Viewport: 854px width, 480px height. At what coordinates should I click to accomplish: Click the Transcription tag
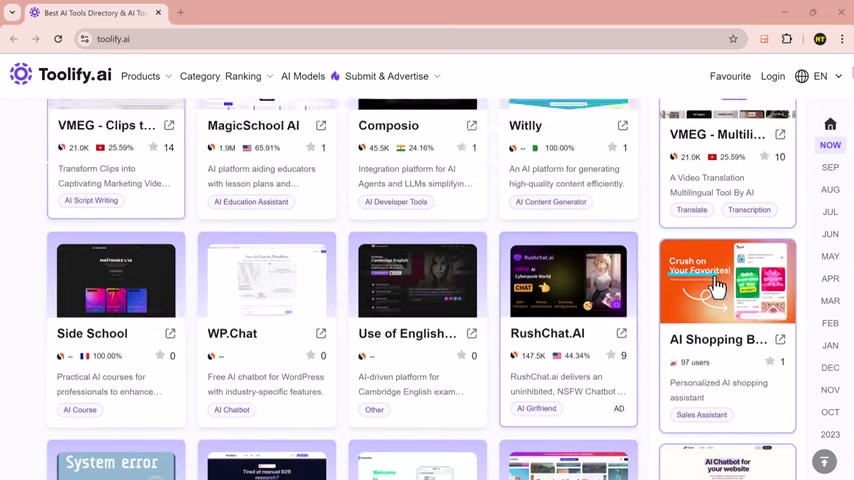click(749, 210)
